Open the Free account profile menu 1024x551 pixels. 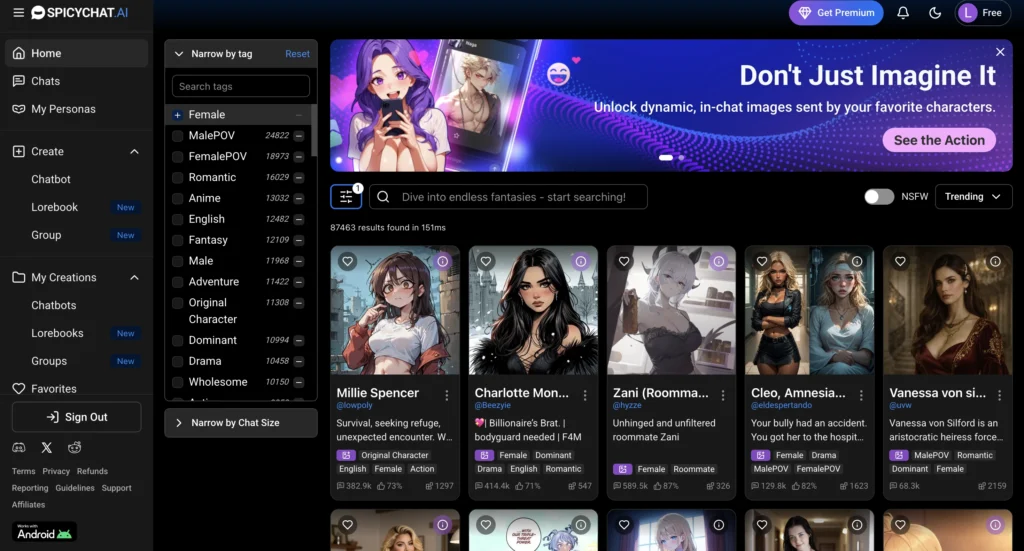[x=982, y=12]
